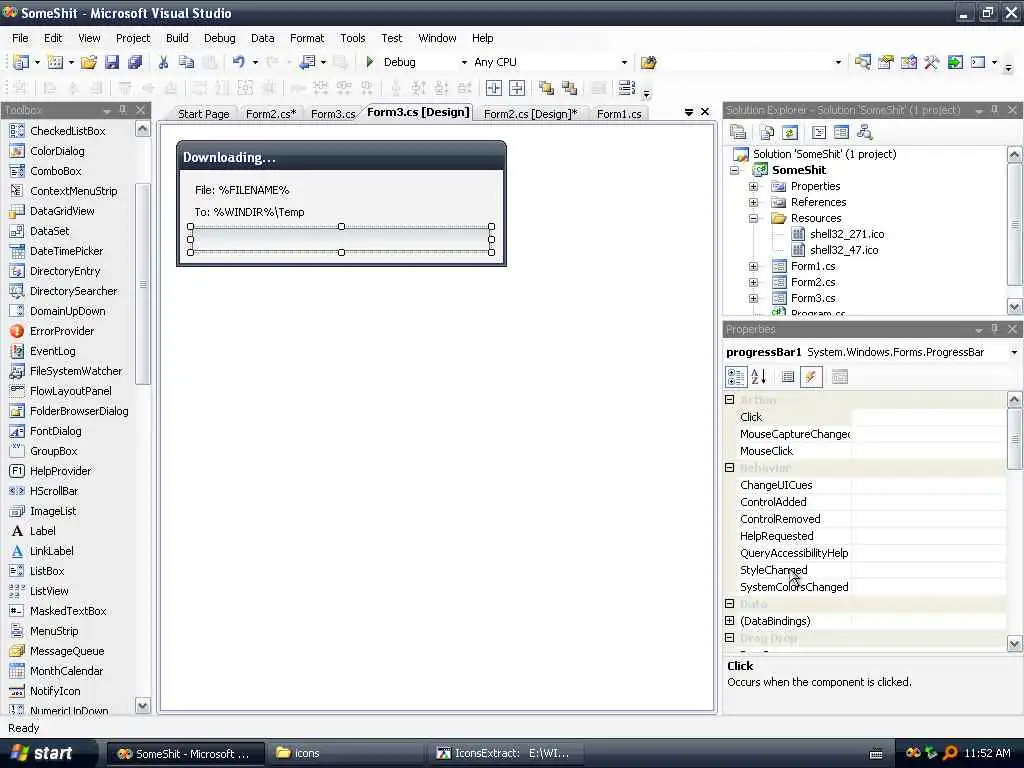Toggle auto-hide pin on Solution Explorer
The width and height of the screenshot is (1024, 768).
pos(995,110)
